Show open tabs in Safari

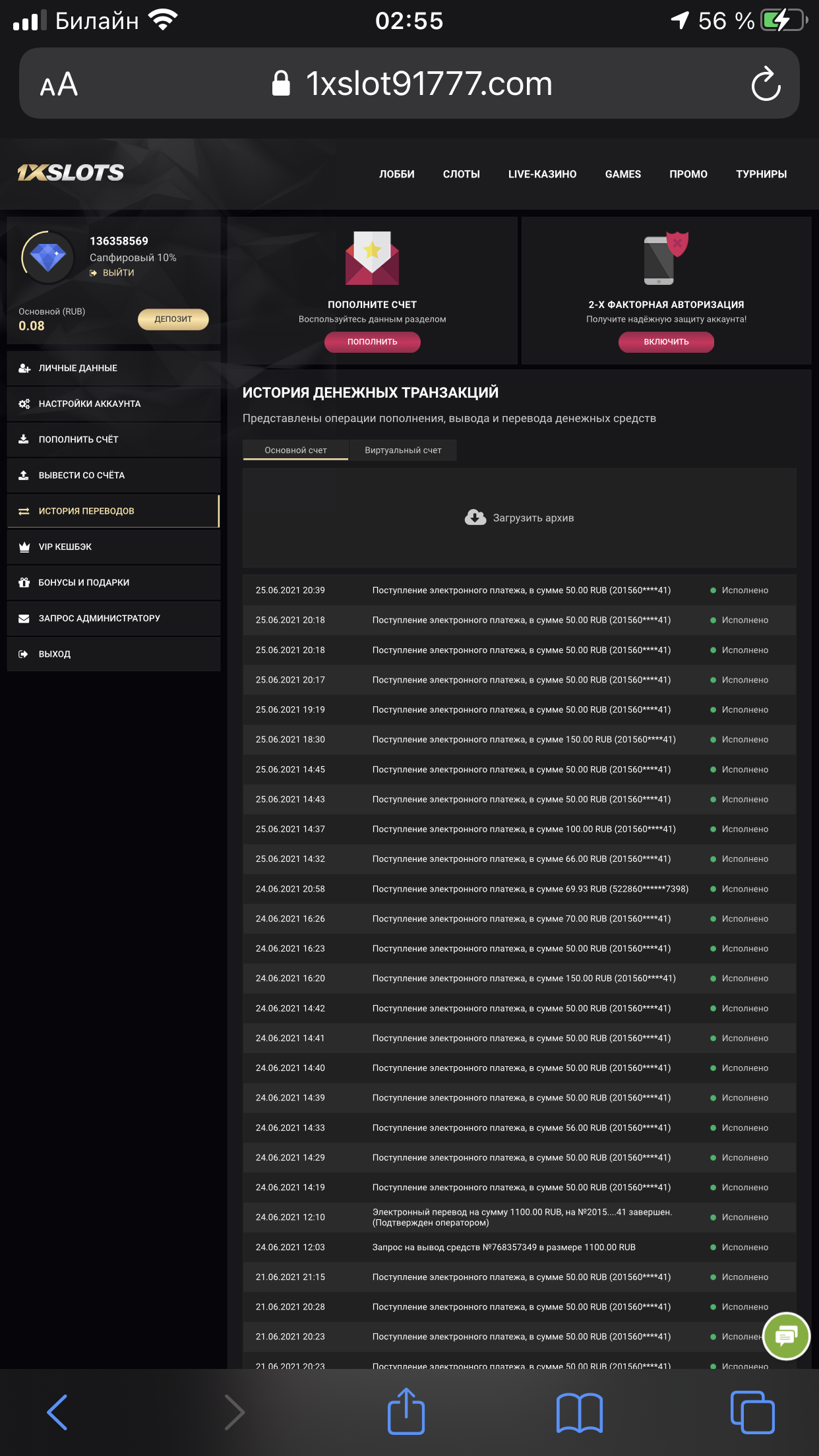[x=752, y=1412]
